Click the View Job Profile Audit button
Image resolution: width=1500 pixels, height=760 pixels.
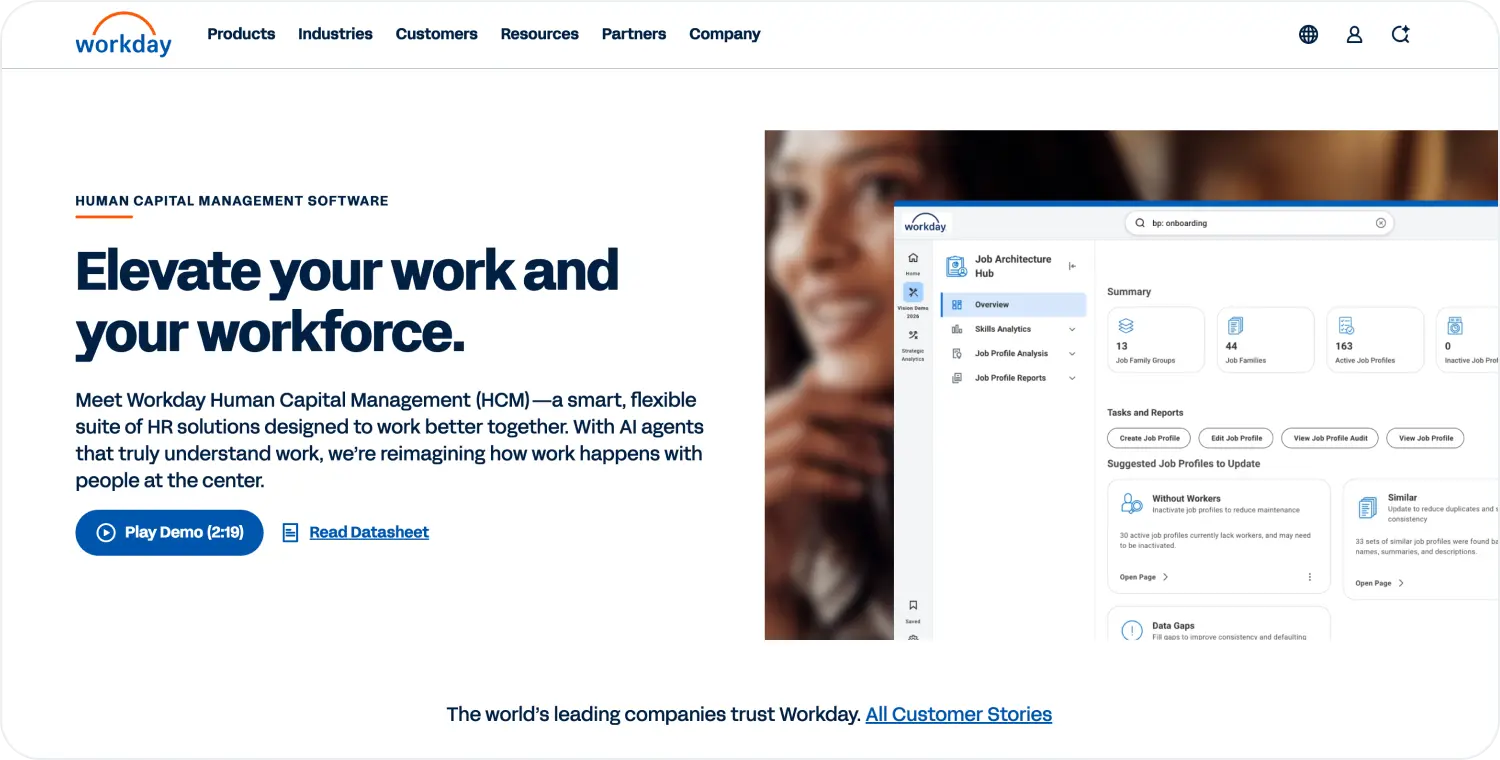click(x=1331, y=438)
